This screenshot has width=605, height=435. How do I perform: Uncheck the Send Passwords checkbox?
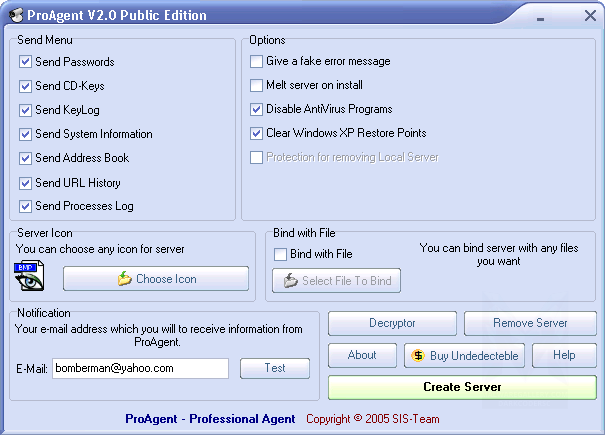point(26,62)
